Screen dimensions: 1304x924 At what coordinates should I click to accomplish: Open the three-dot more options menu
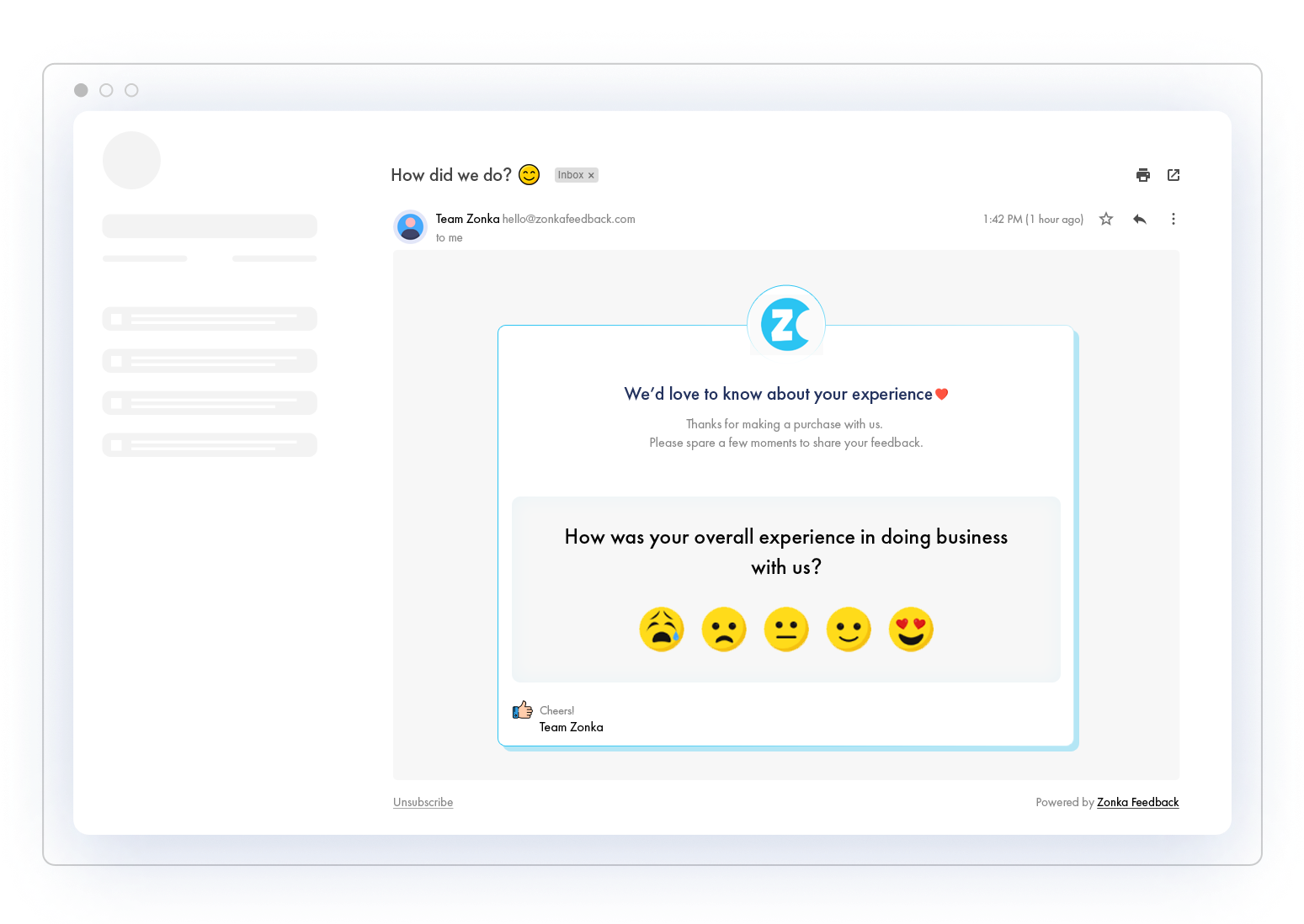[1174, 219]
